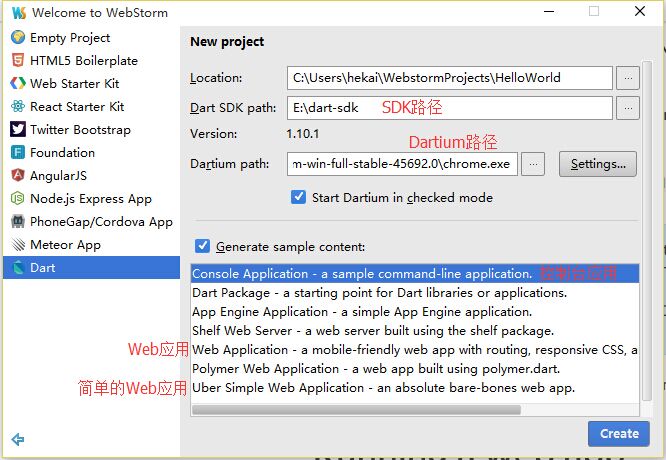Click the Empty Project globe icon
Screen dimensions: 666x460
click(18, 37)
